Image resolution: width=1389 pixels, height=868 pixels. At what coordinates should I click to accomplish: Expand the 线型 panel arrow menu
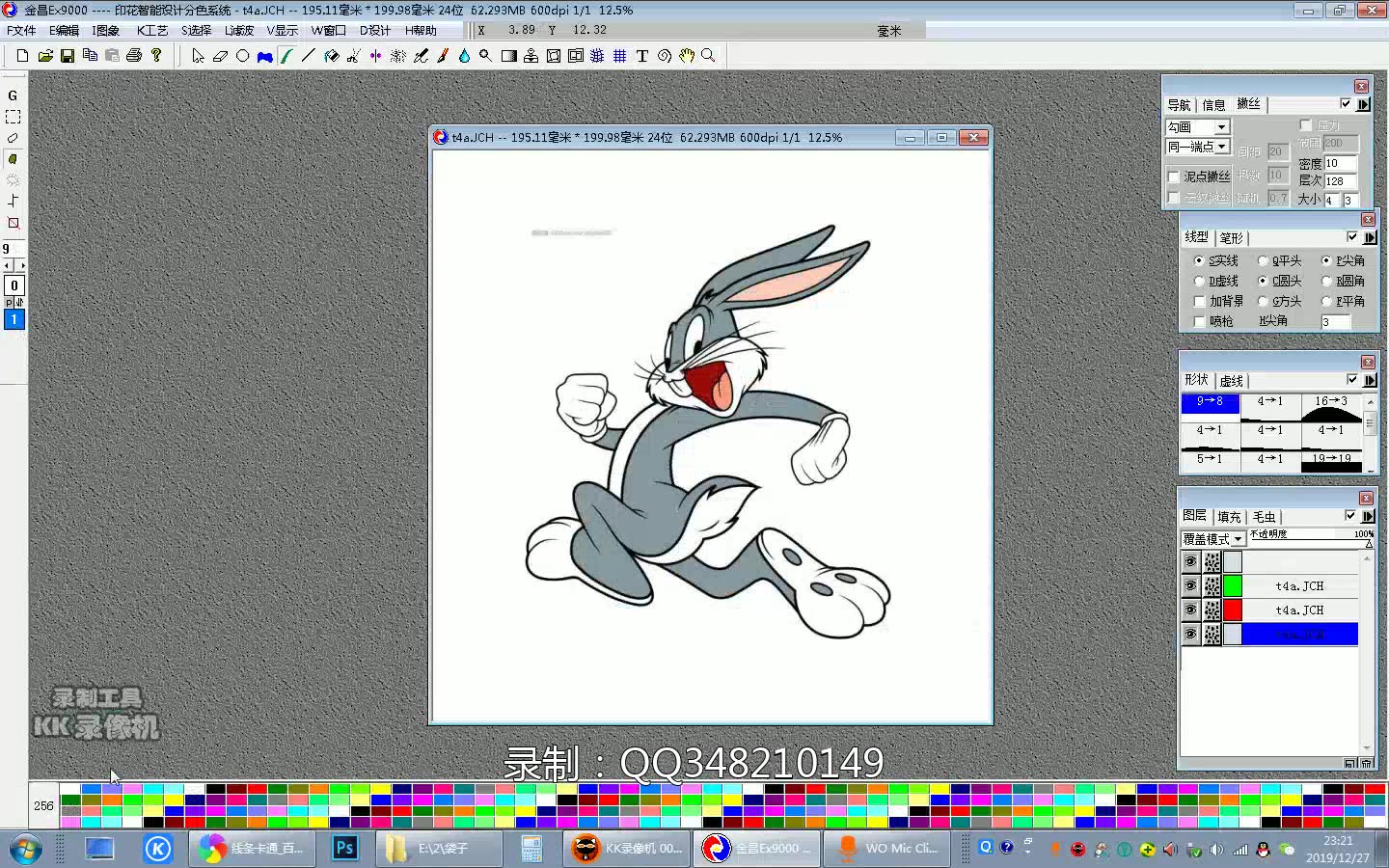1370,237
